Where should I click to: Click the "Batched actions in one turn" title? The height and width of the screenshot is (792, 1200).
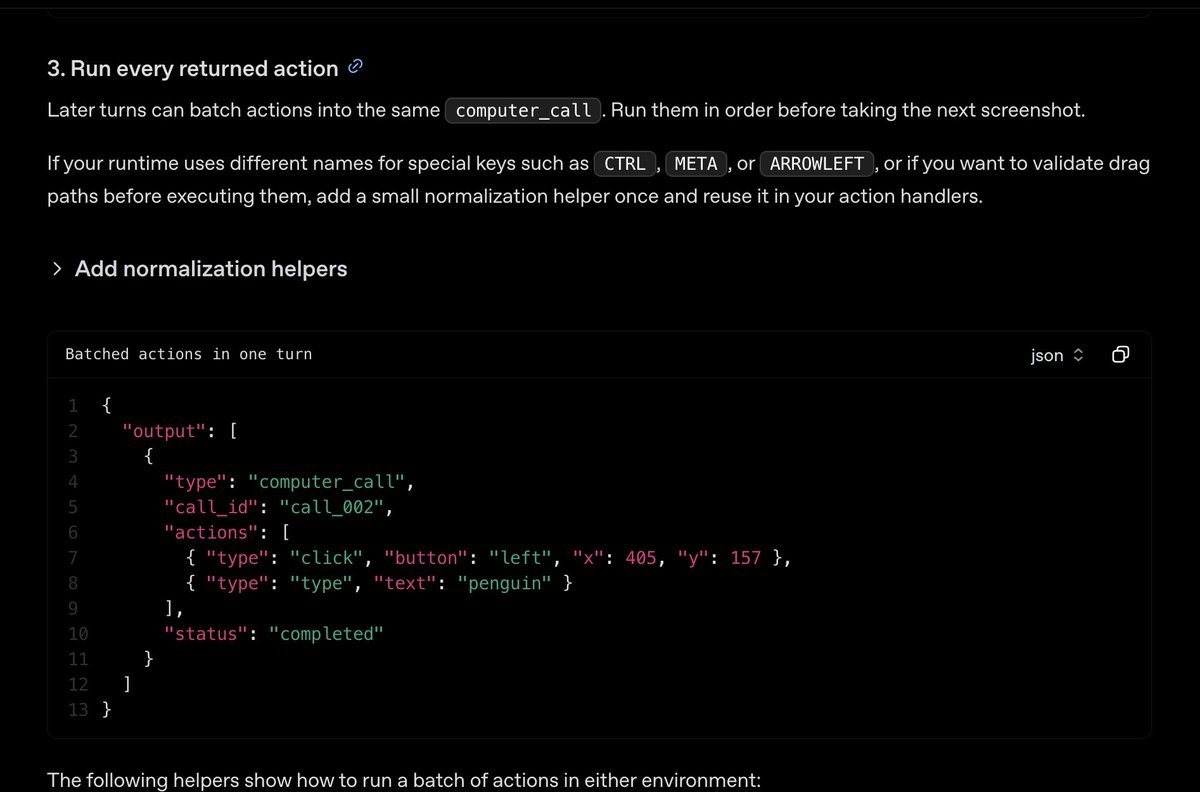point(188,354)
